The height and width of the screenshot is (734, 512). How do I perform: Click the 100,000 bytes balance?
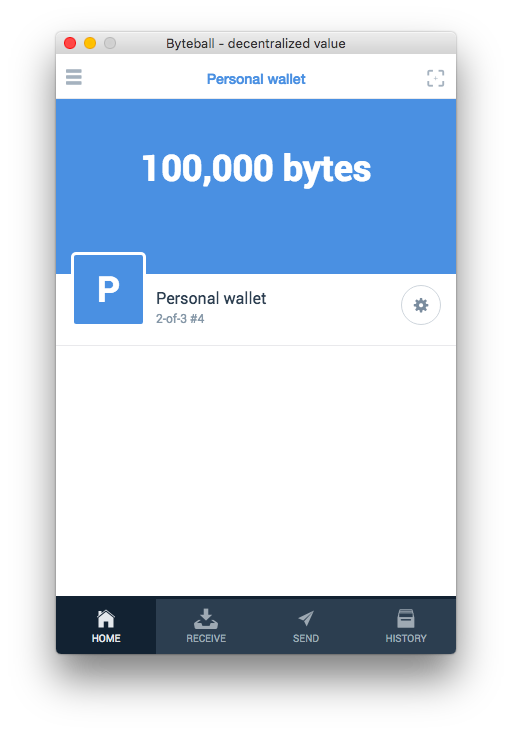coord(256,169)
